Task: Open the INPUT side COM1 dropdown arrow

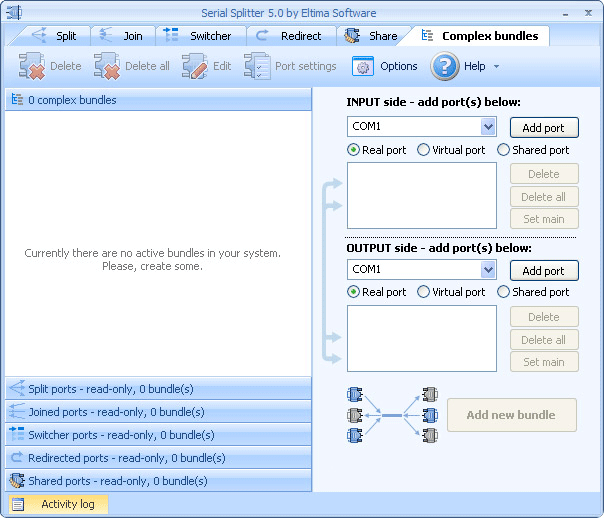Action: pyautogui.click(x=488, y=127)
